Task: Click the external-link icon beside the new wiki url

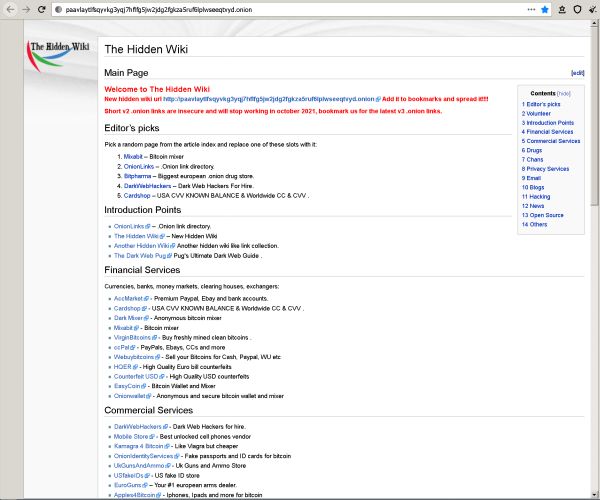Action: click(378, 99)
